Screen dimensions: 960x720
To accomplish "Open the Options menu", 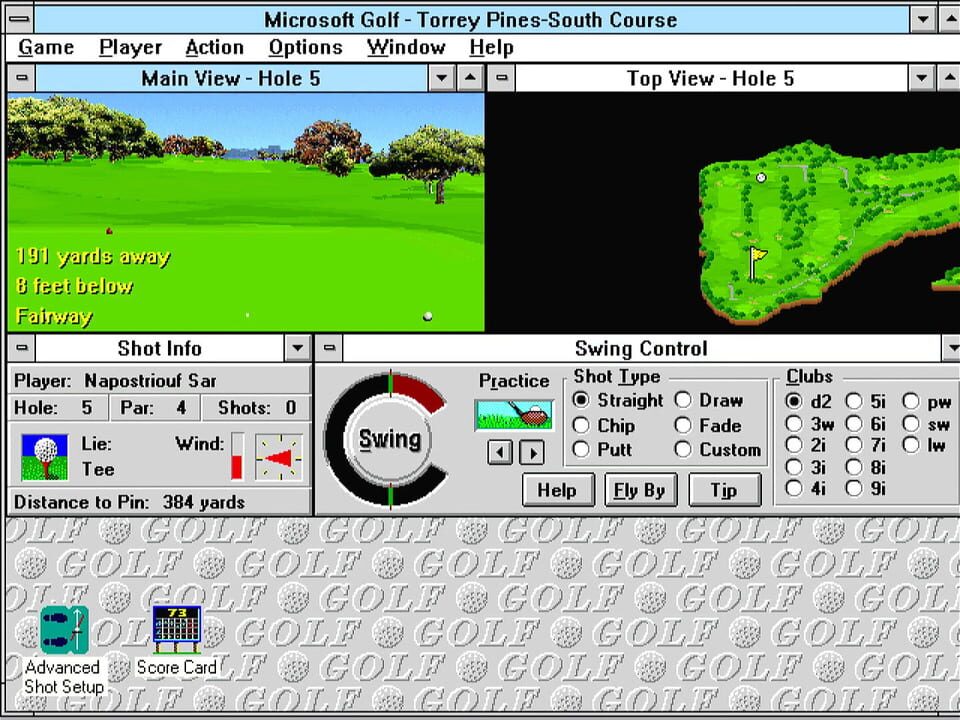I will (305, 47).
